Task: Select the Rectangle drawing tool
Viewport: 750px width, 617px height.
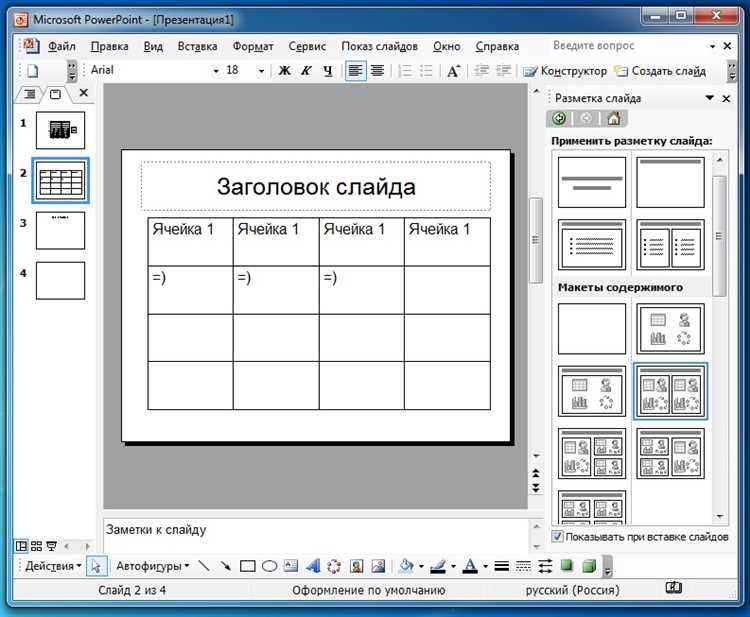Action: (x=247, y=566)
